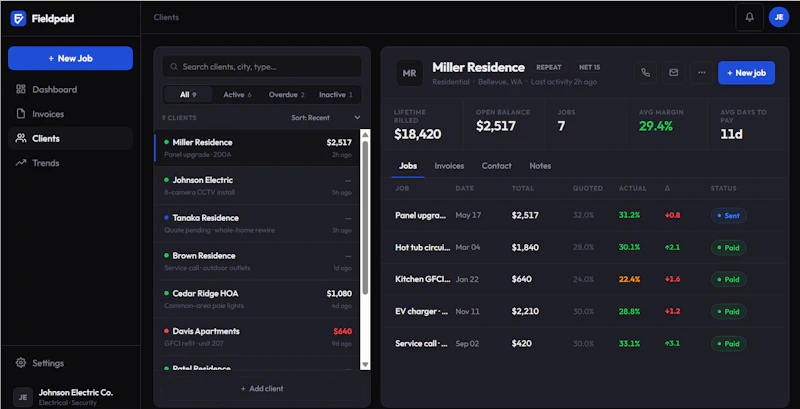
Task: Click the Fieldpaid logo icon
Action: click(x=18, y=18)
